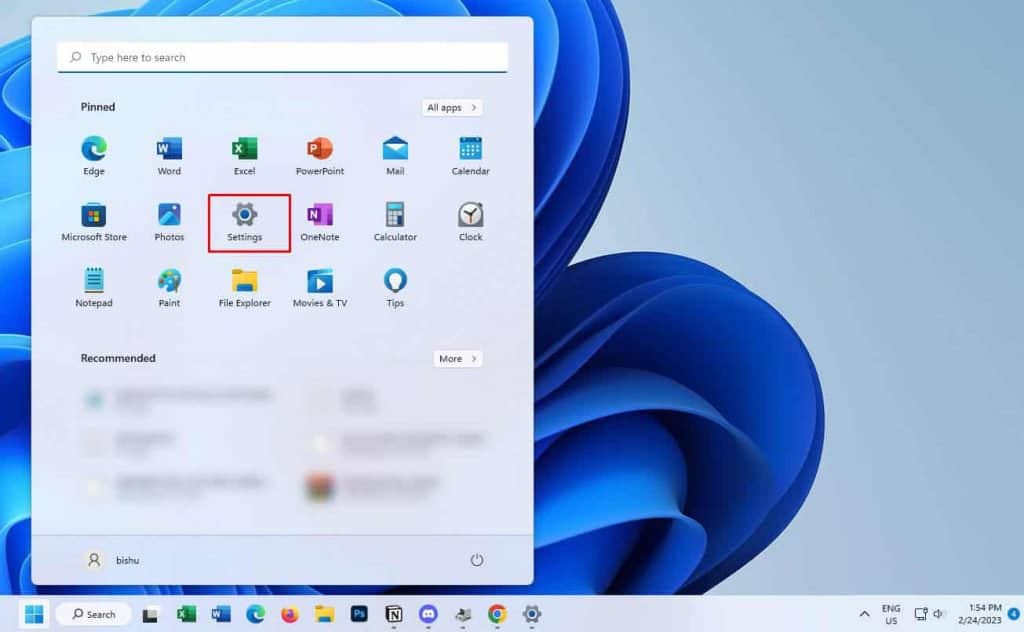Launch Excel from pinned apps
The height and width of the screenshot is (632, 1024).
pyautogui.click(x=244, y=150)
